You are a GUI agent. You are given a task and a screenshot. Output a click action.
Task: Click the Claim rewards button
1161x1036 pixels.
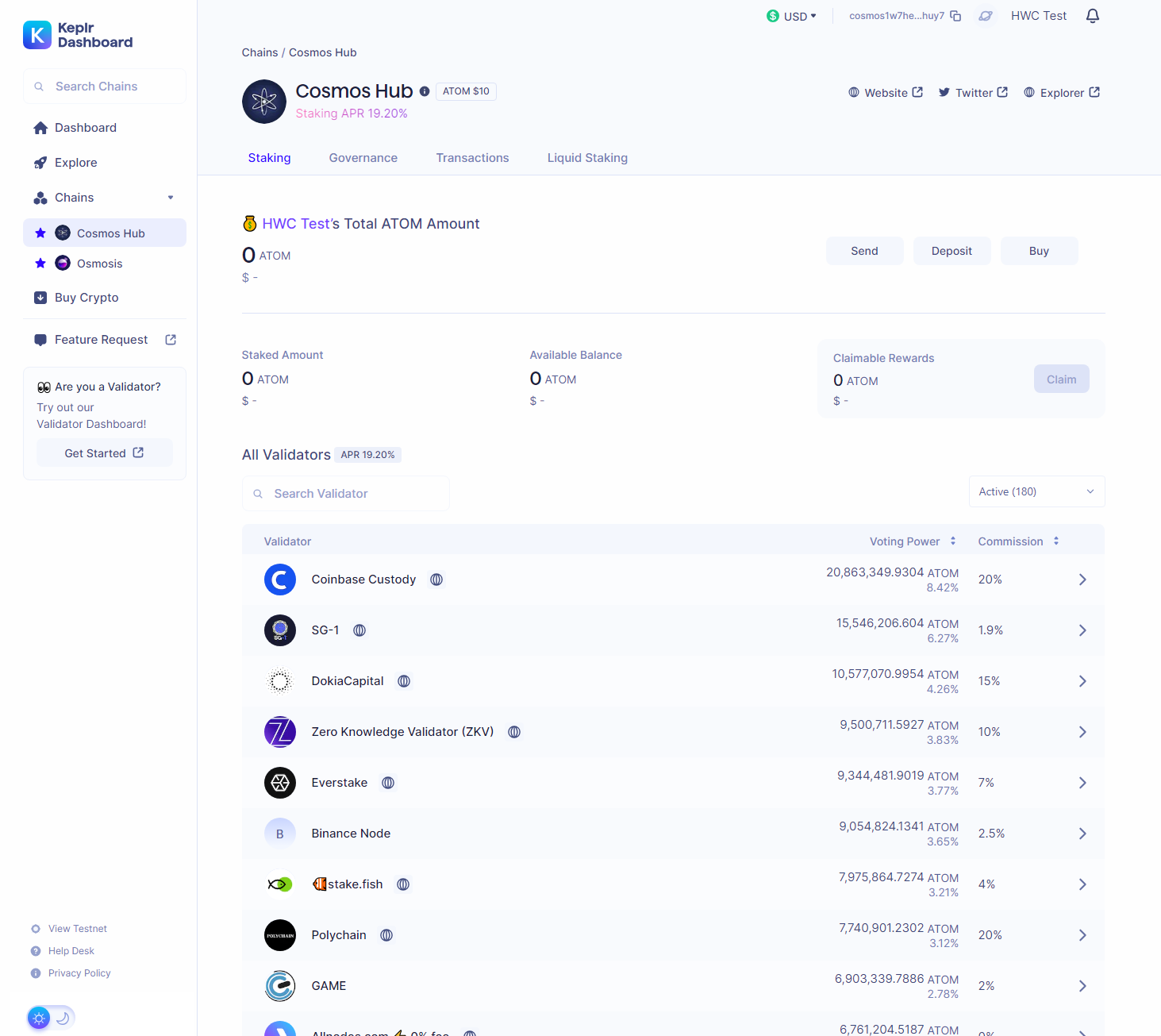[1061, 379]
